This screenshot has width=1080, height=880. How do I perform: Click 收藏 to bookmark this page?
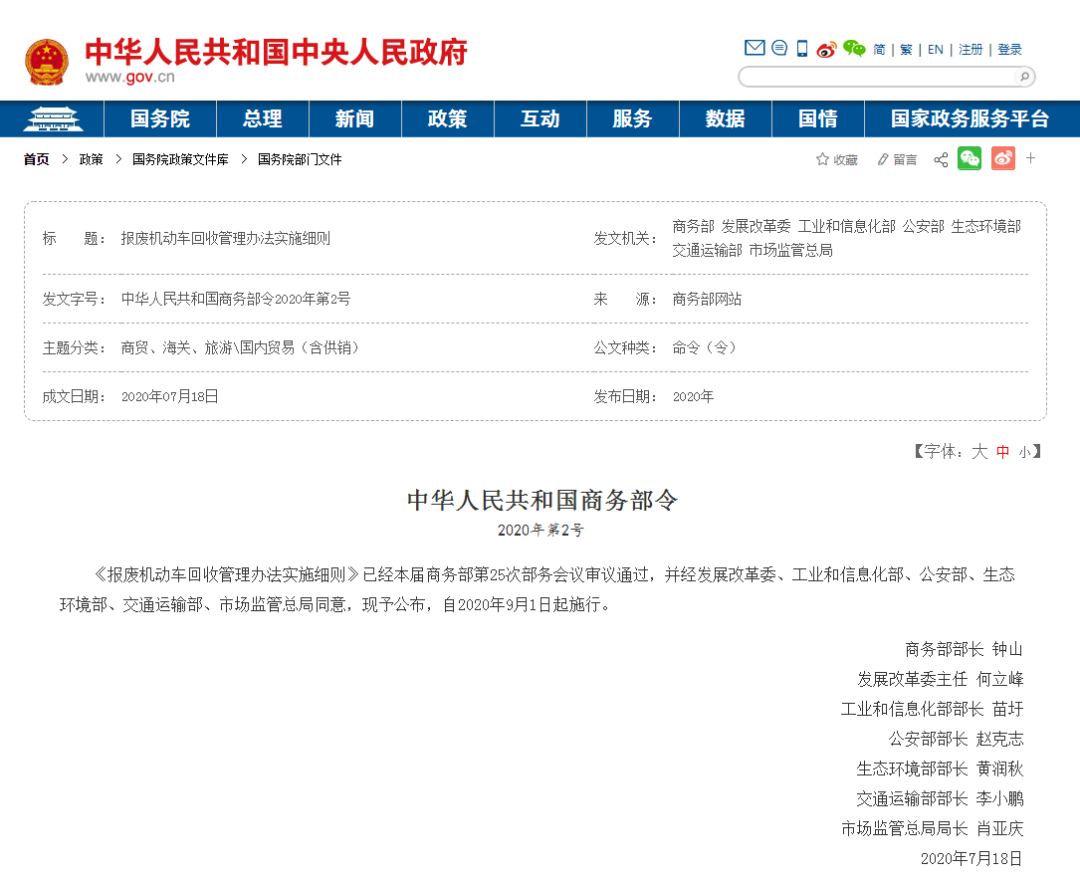[837, 160]
